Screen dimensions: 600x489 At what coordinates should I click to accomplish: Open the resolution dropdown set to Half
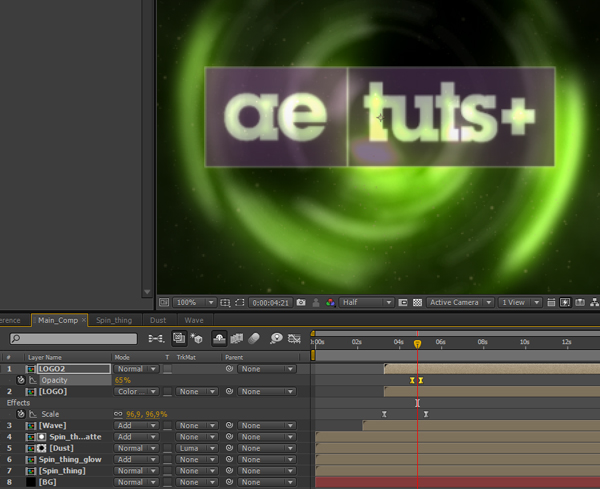coord(366,303)
